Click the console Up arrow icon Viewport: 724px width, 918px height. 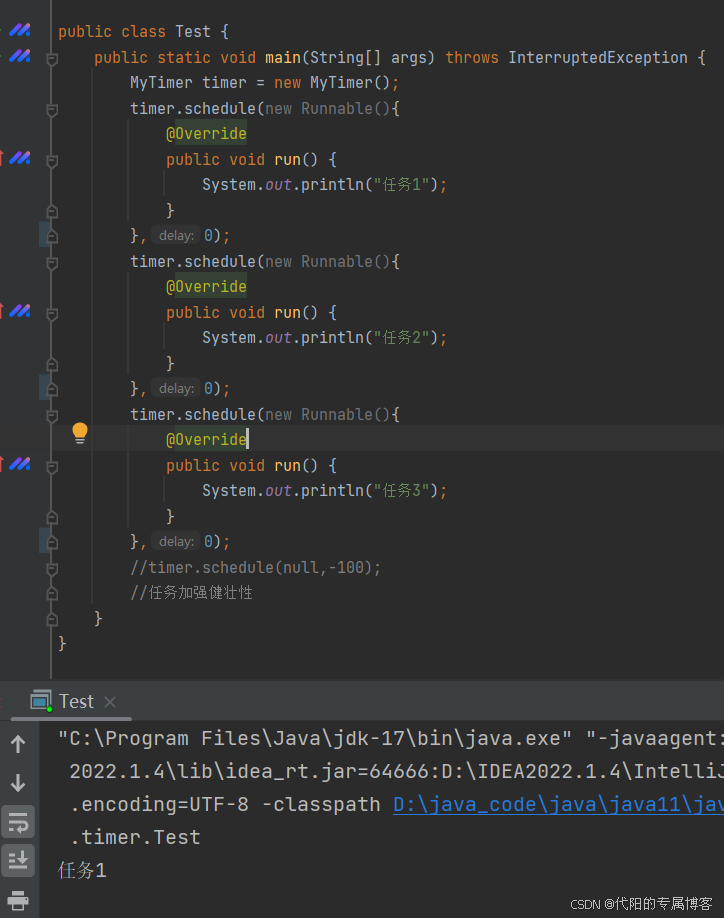coord(18,744)
